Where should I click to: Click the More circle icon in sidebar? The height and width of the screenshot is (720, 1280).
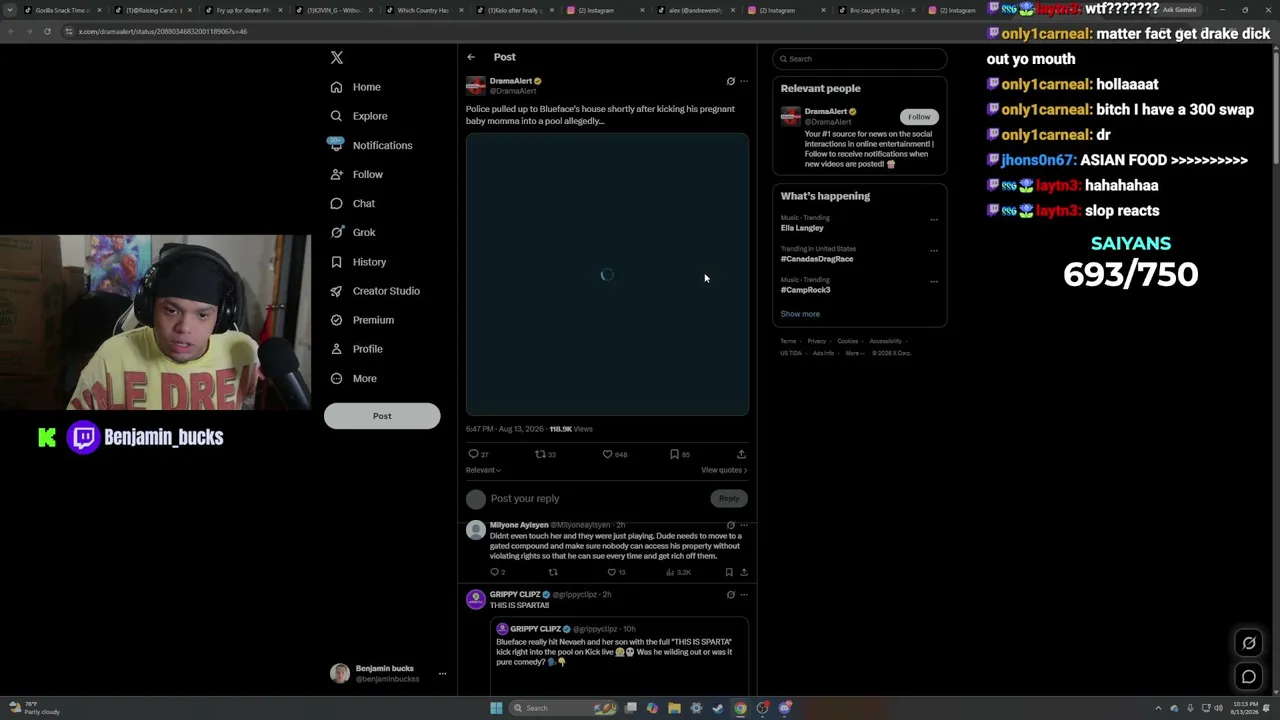[336, 378]
